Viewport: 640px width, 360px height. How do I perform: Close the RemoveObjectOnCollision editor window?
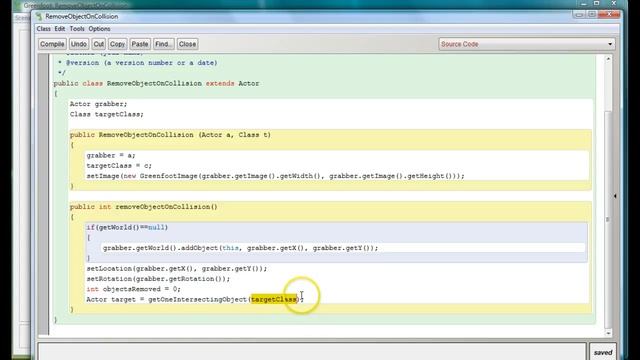pos(609,14)
